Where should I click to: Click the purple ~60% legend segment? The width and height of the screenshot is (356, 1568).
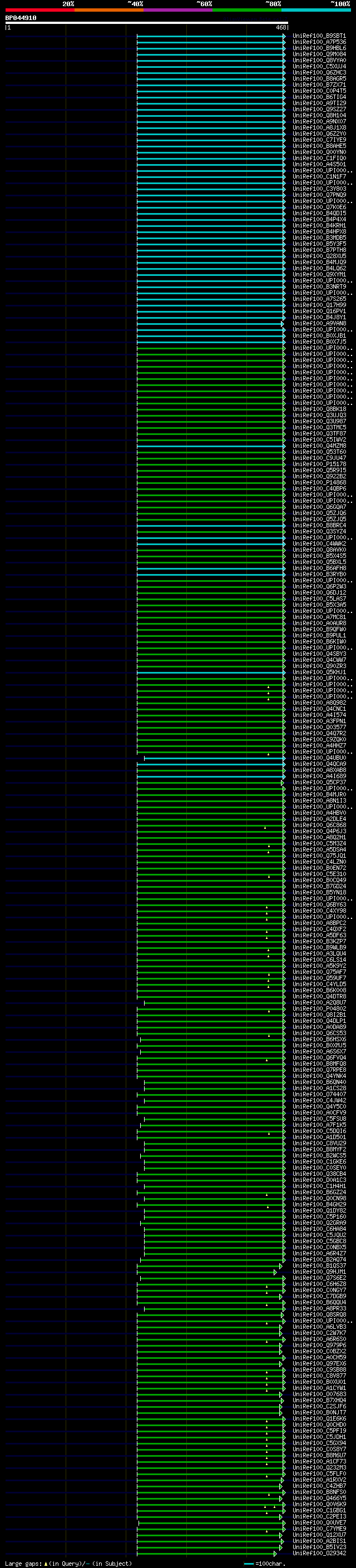[x=179, y=10]
